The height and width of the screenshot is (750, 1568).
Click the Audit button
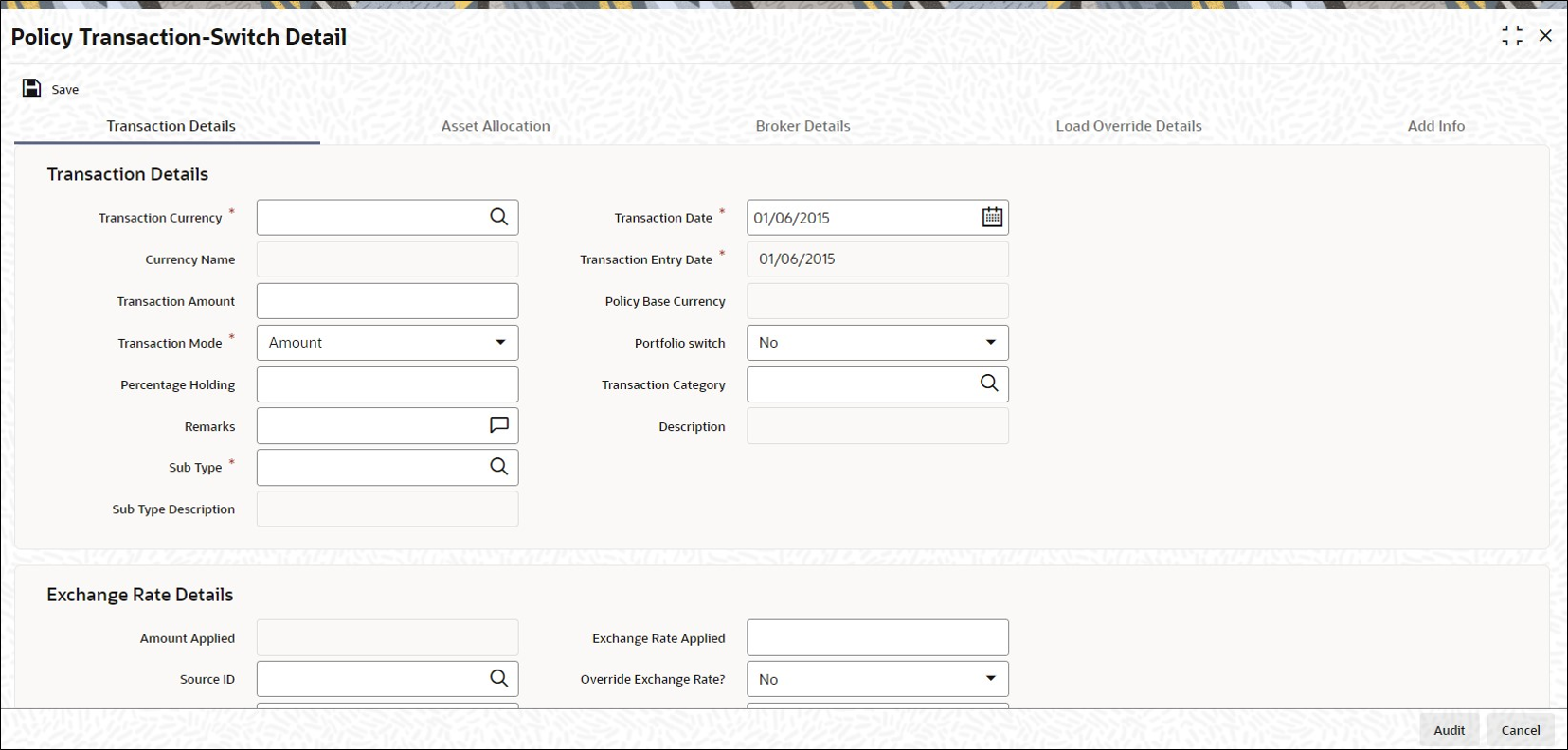[1449, 730]
